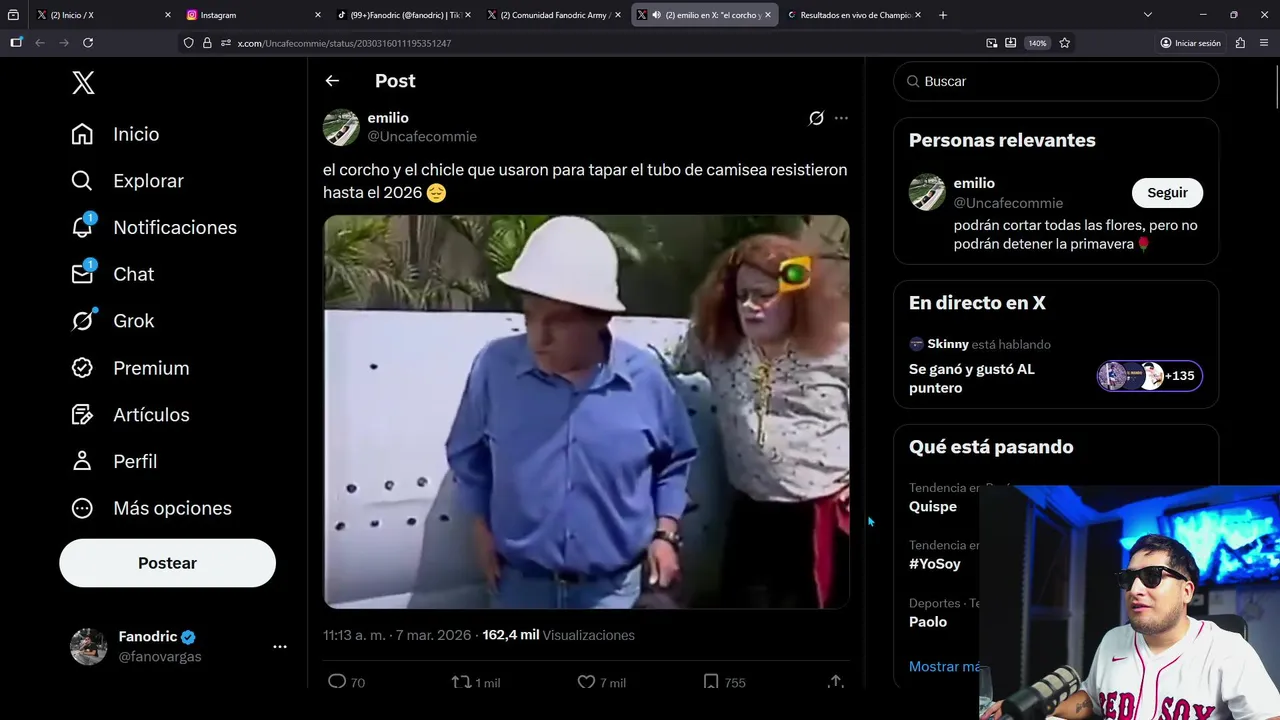Image resolution: width=1280 pixels, height=720 pixels.
Task: Click the Buscar search field
Action: tap(1056, 81)
